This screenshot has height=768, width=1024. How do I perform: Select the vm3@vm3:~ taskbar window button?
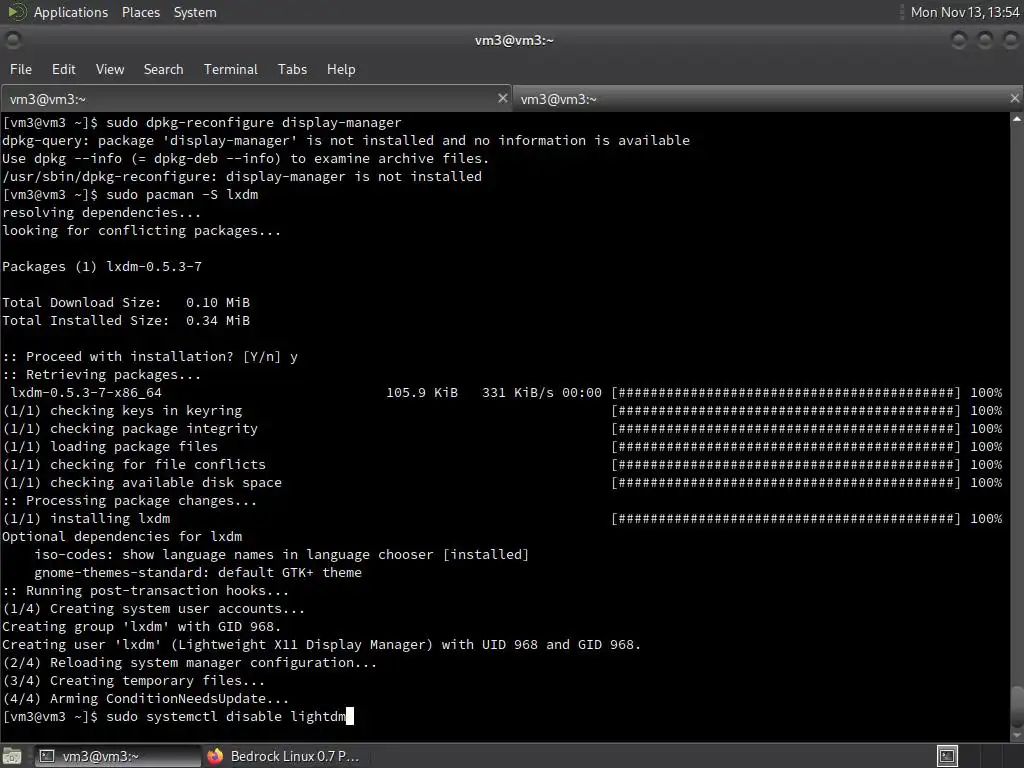point(116,756)
